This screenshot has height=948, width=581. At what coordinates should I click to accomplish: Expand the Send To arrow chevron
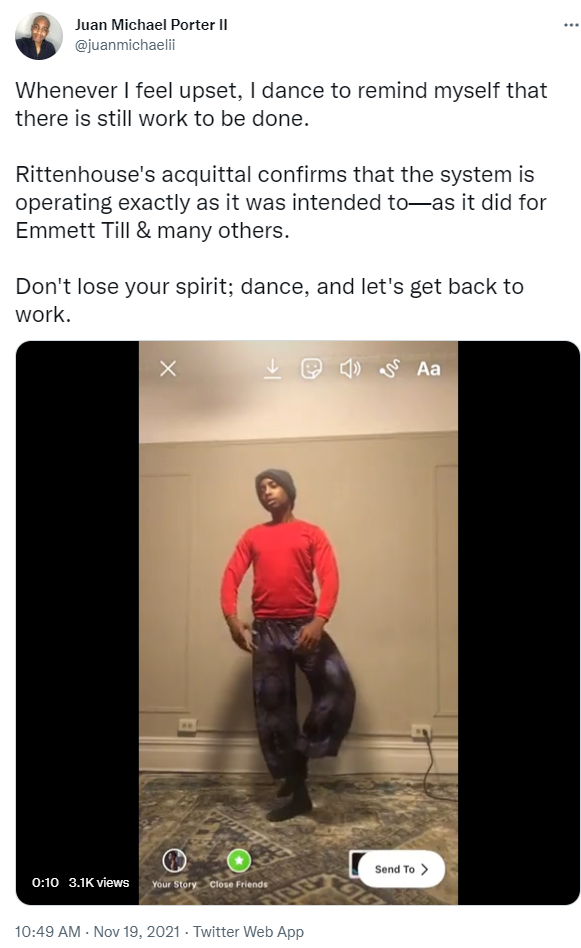[x=424, y=869]
